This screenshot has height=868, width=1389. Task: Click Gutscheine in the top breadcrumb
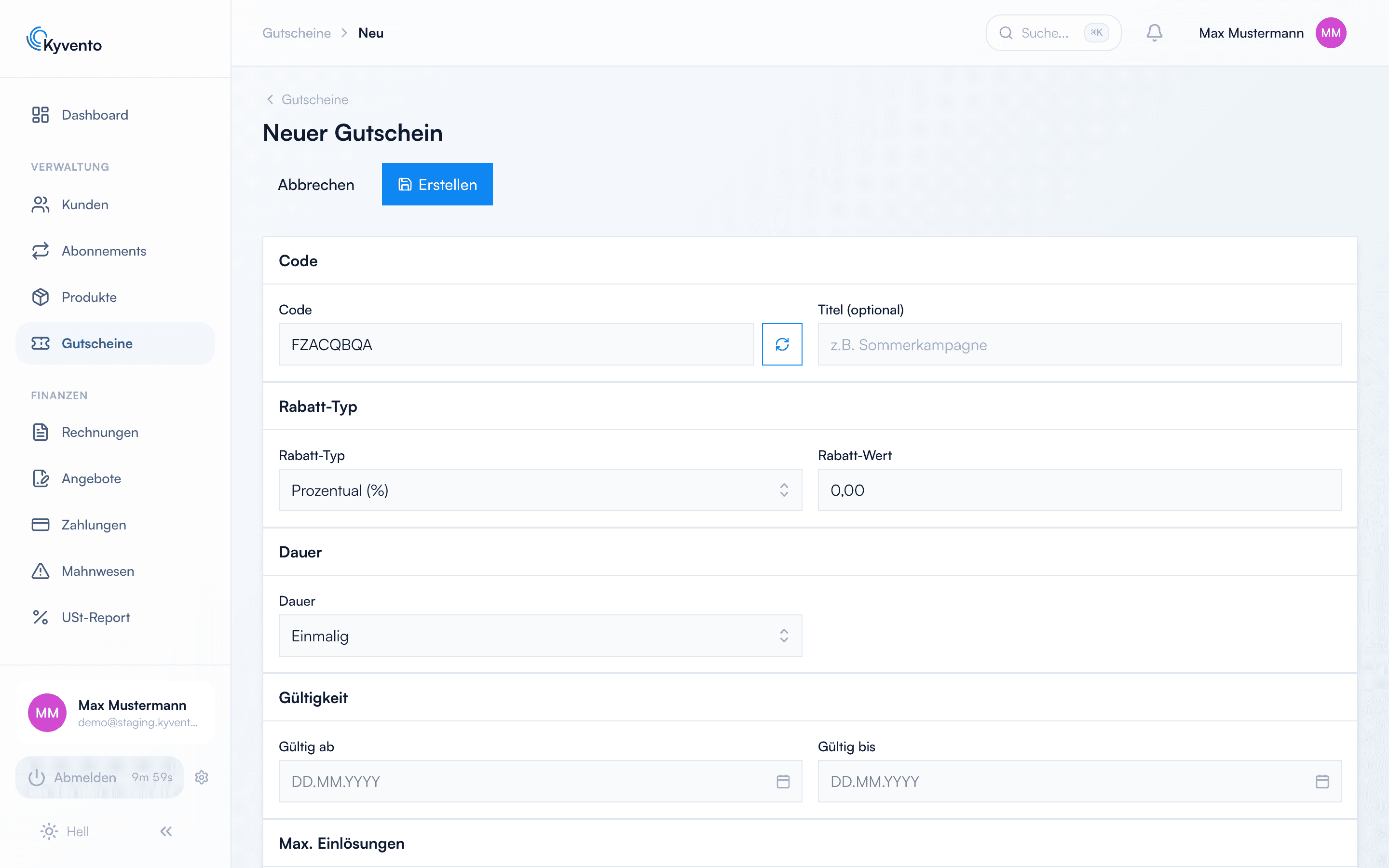tap(297, 33)
